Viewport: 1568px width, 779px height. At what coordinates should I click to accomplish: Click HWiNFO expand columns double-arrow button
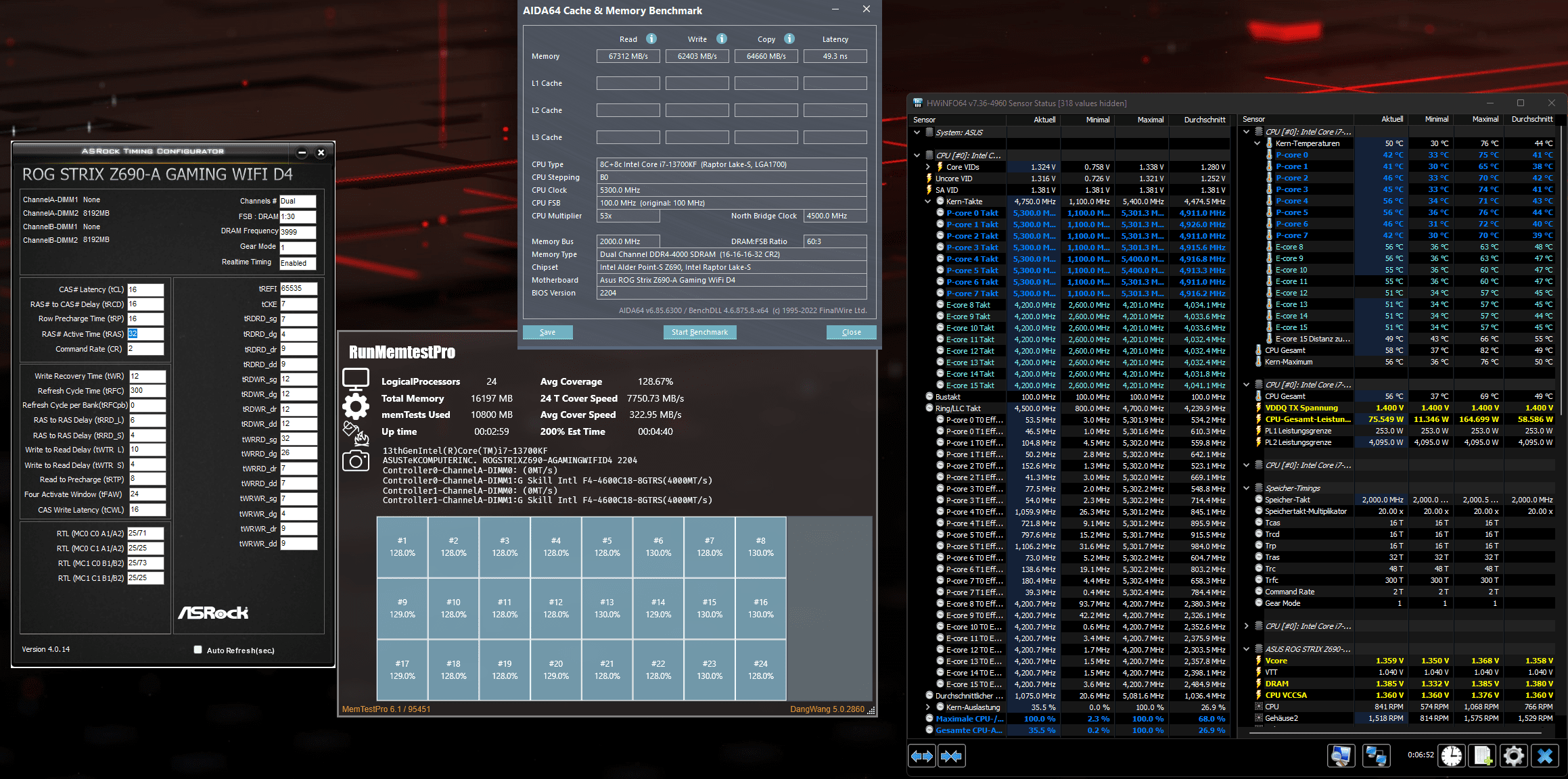pos(922,756)
